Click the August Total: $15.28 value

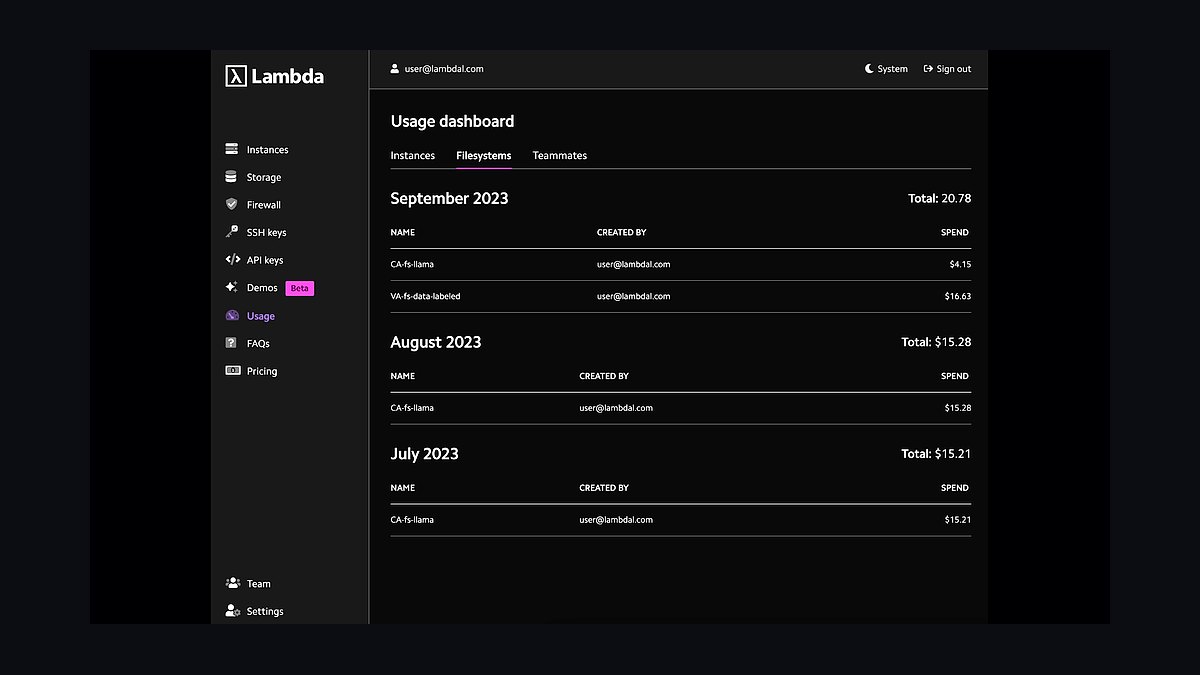(936, 342)
